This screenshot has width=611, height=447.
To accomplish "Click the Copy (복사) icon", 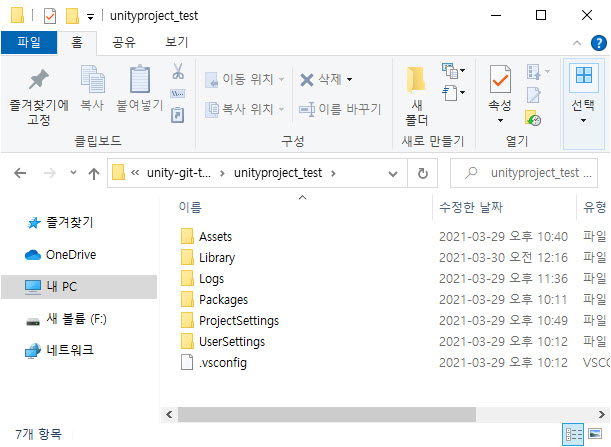I will [92, 78].
